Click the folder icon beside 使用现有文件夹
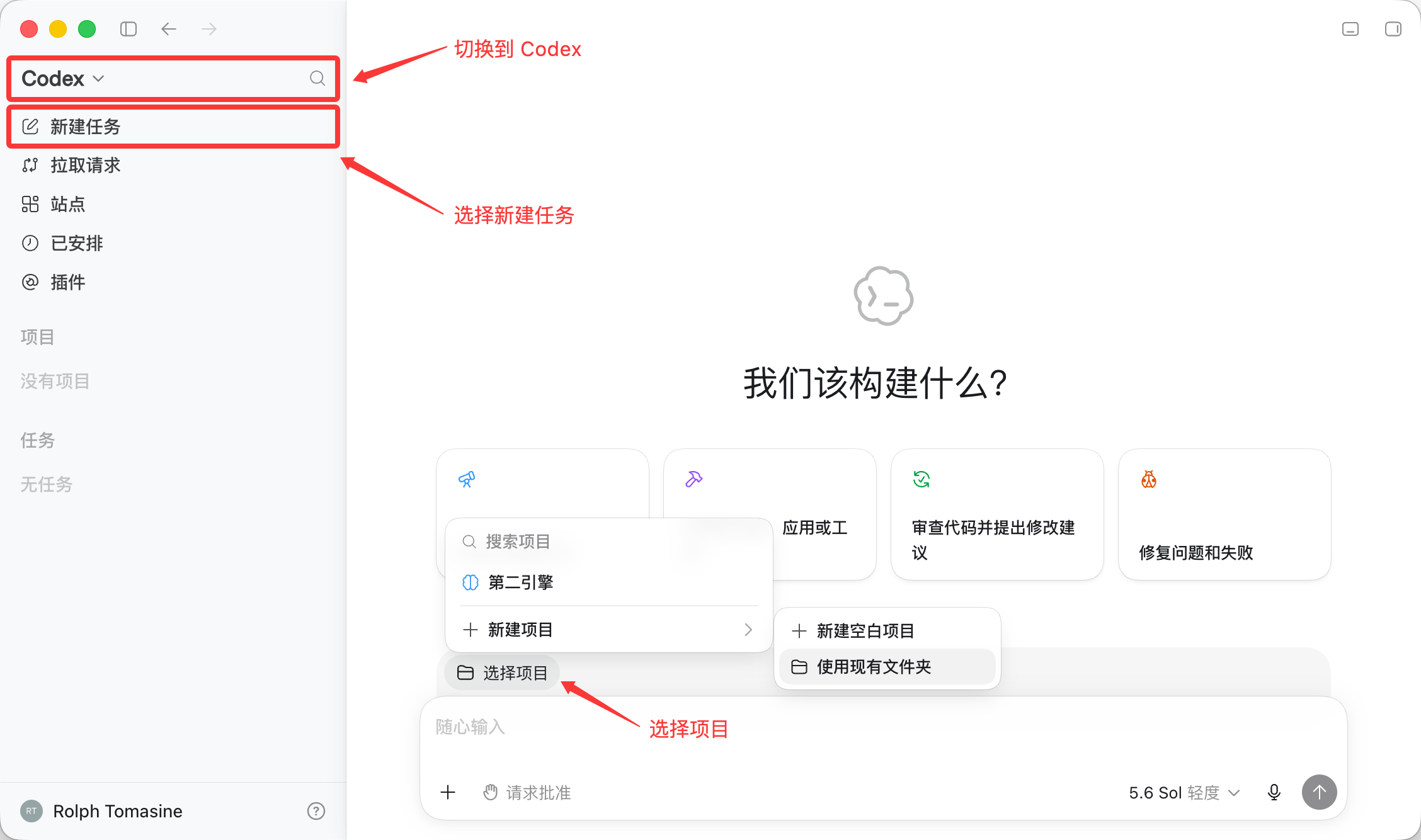 click(x=799, y=667)
